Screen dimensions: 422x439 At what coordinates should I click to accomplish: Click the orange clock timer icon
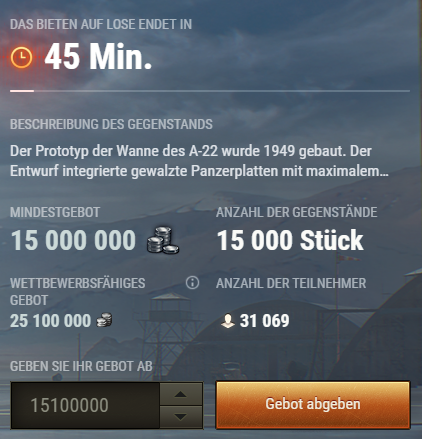point(22,57)
